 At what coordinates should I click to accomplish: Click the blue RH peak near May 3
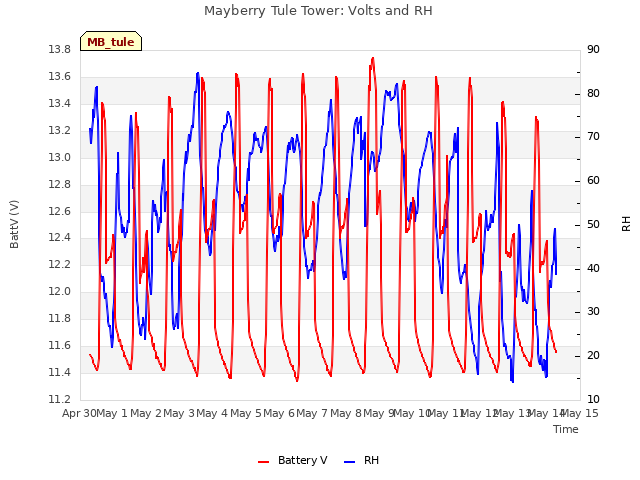[198, 73]
